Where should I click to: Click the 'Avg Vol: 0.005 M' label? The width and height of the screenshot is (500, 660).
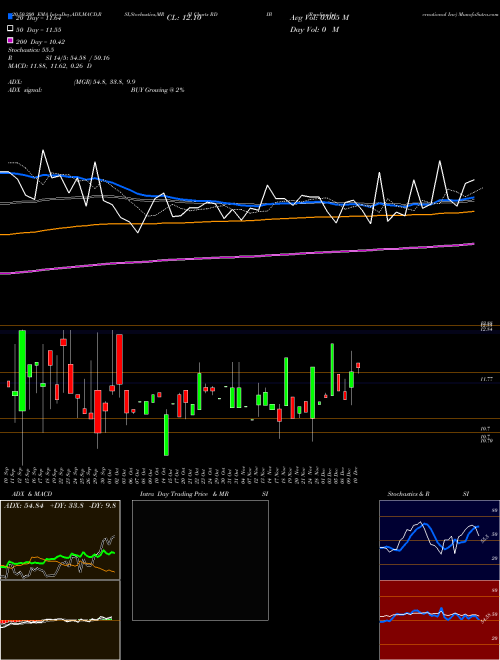point(319,18)
